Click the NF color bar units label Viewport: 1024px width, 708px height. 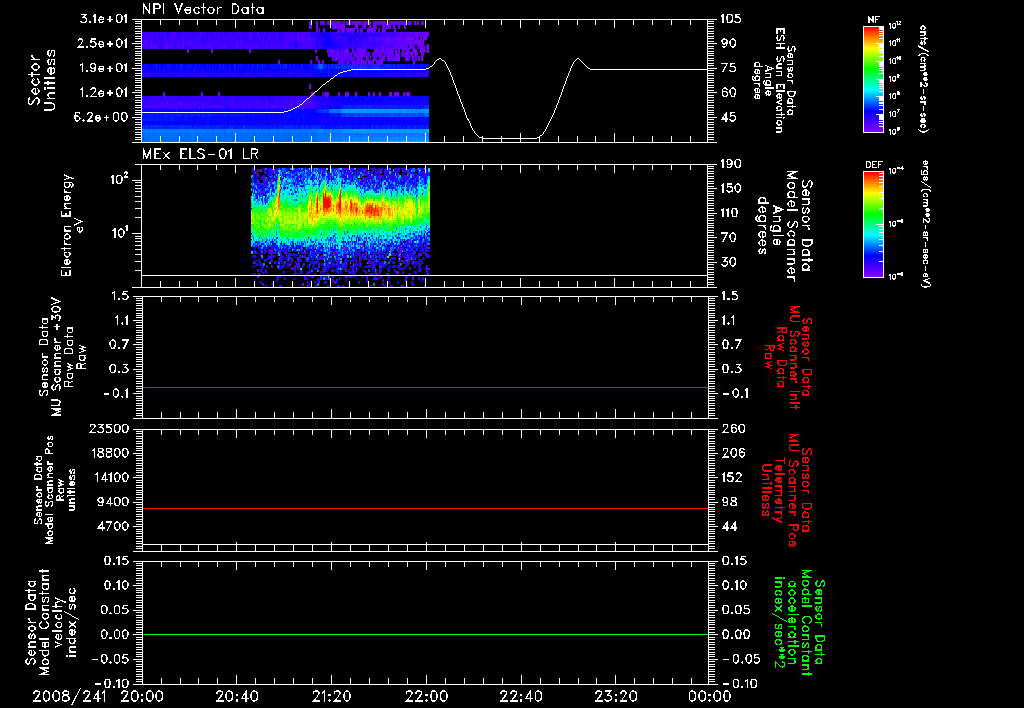tap(923, 79)
